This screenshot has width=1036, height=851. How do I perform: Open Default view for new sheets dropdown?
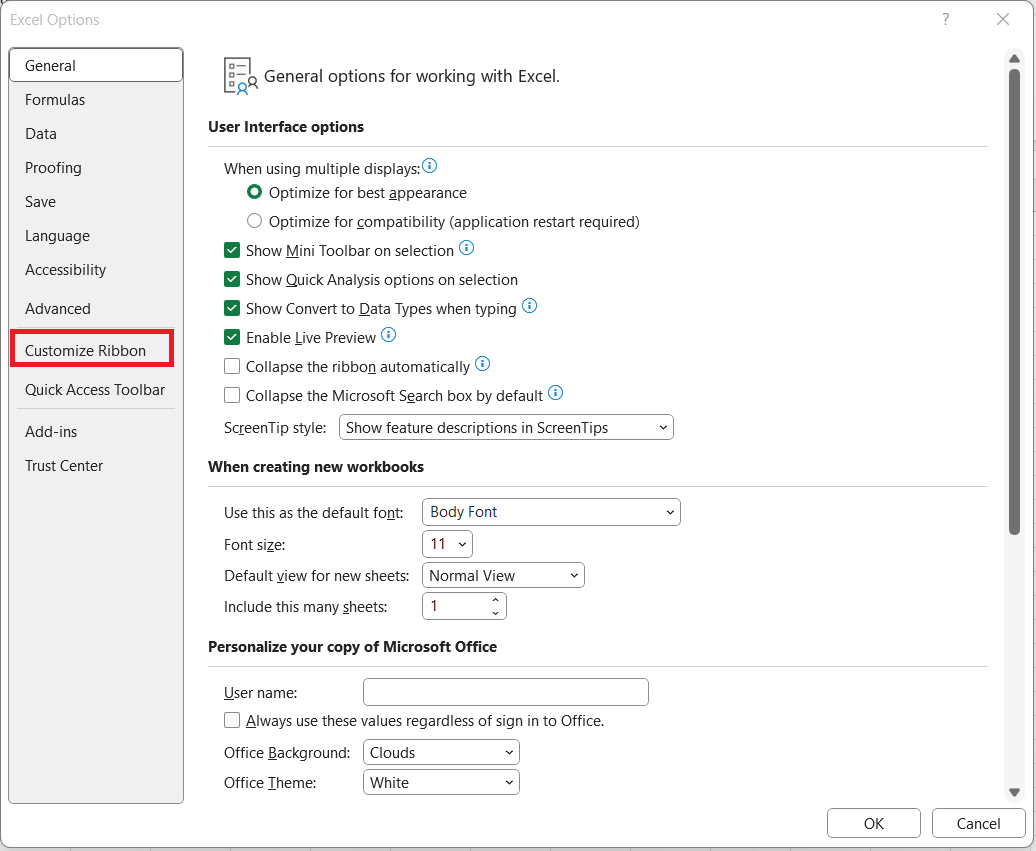pos(503,575)
